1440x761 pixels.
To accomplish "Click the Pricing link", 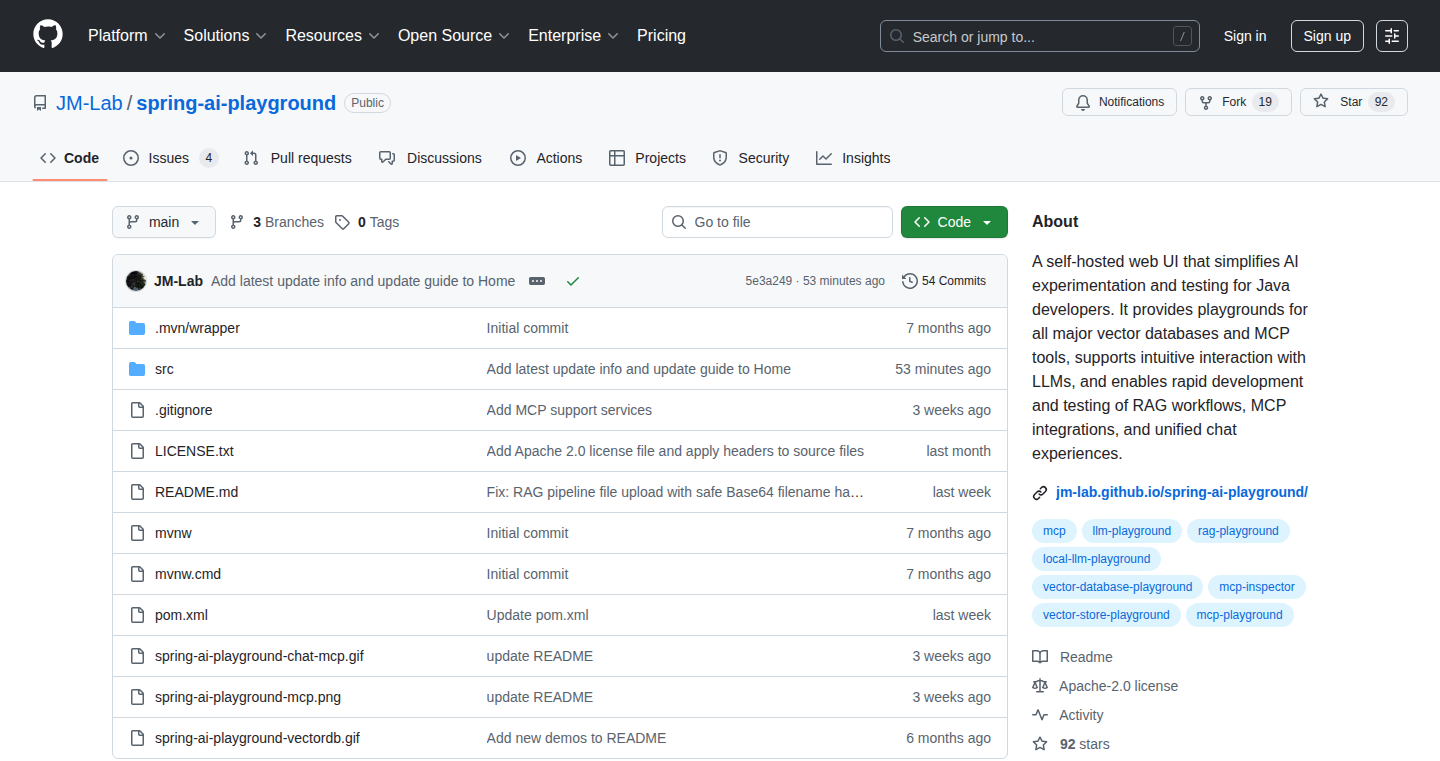I will tap(661, 36).
